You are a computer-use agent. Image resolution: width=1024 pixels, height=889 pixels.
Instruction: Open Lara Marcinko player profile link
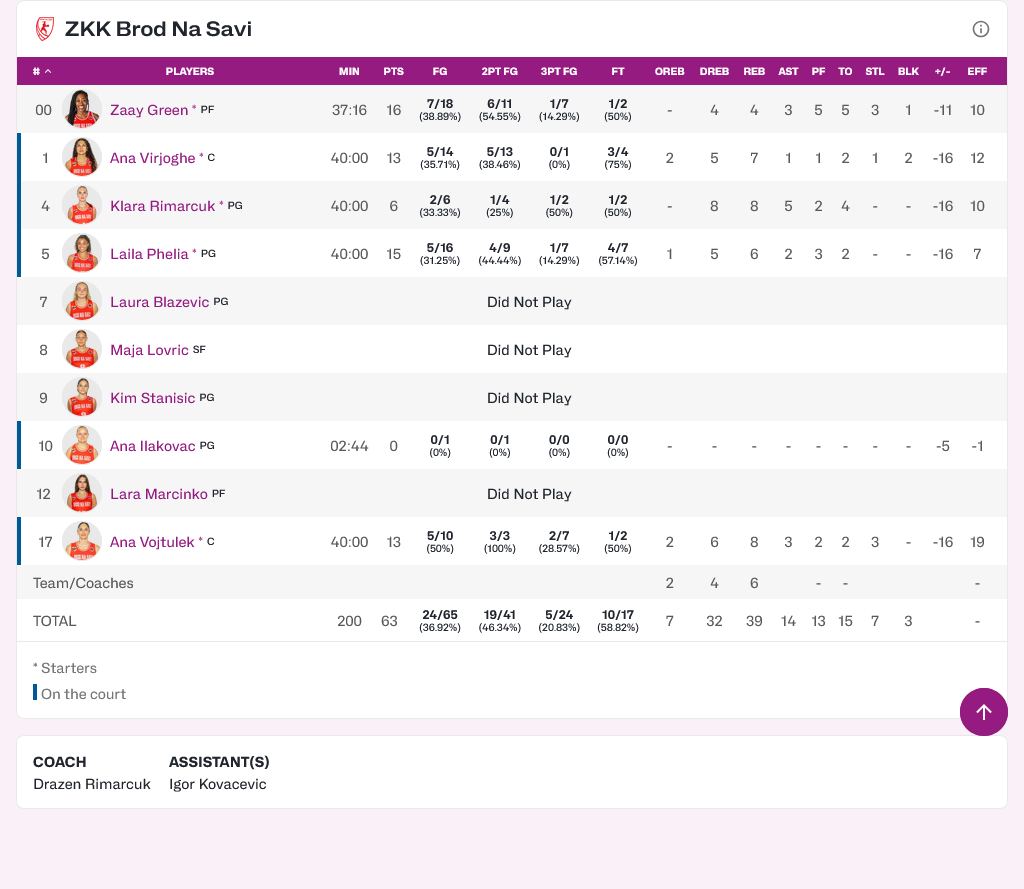pos(159,494)
